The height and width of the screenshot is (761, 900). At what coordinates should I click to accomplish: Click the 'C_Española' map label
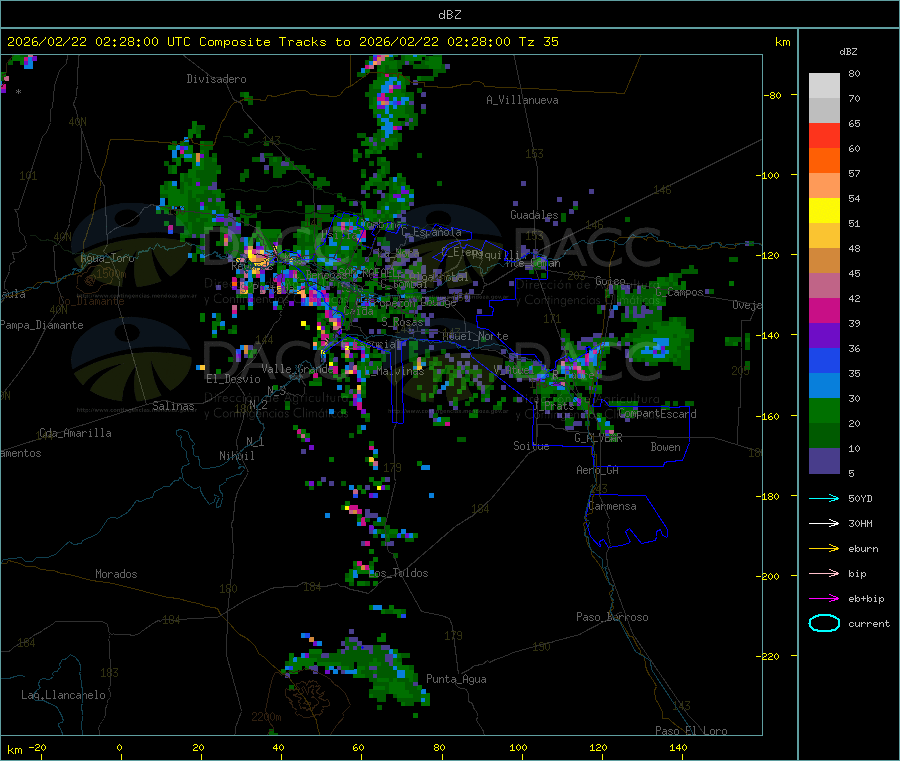[x=431, y=232]
